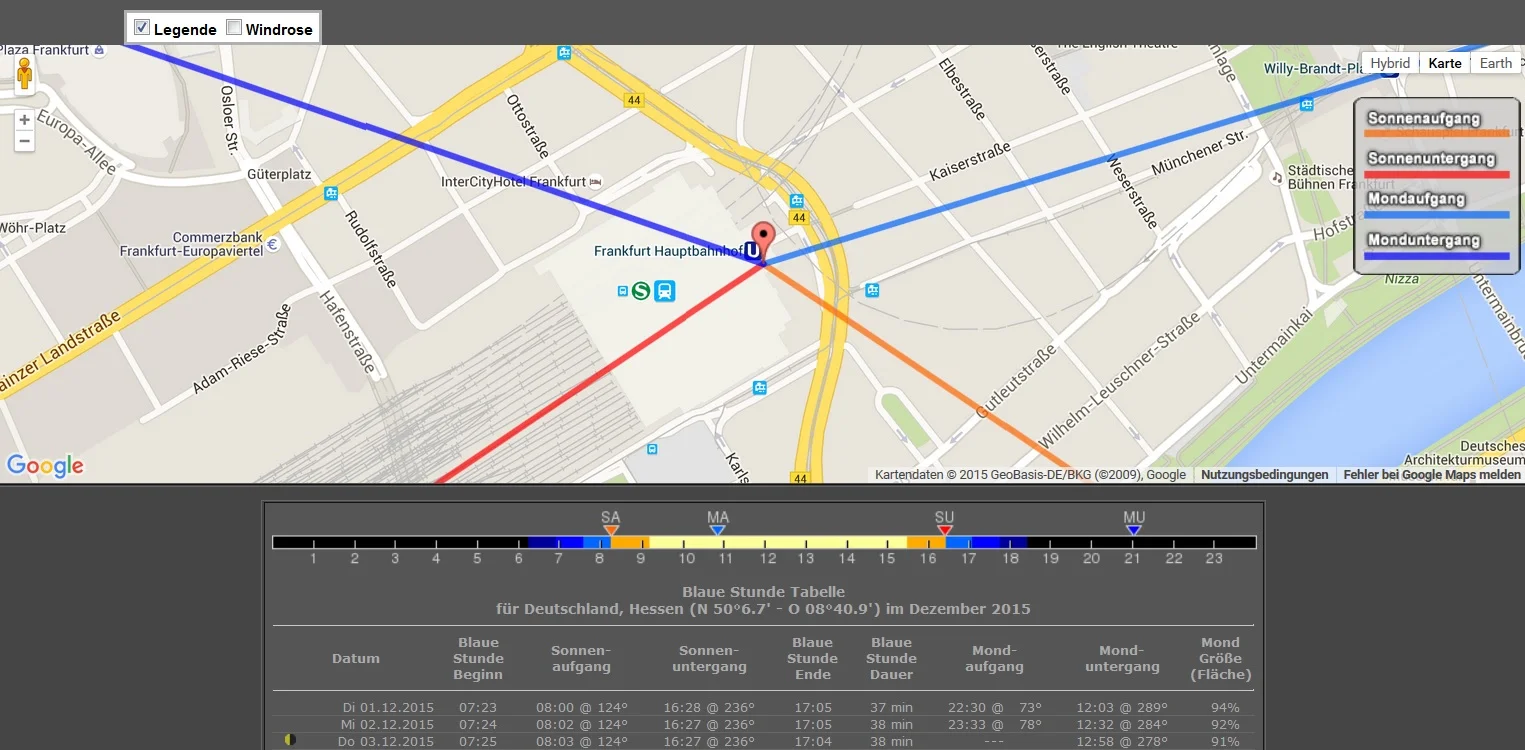Click the Güterplatz map label
The image size is (1525, 750).
point(280,174)
